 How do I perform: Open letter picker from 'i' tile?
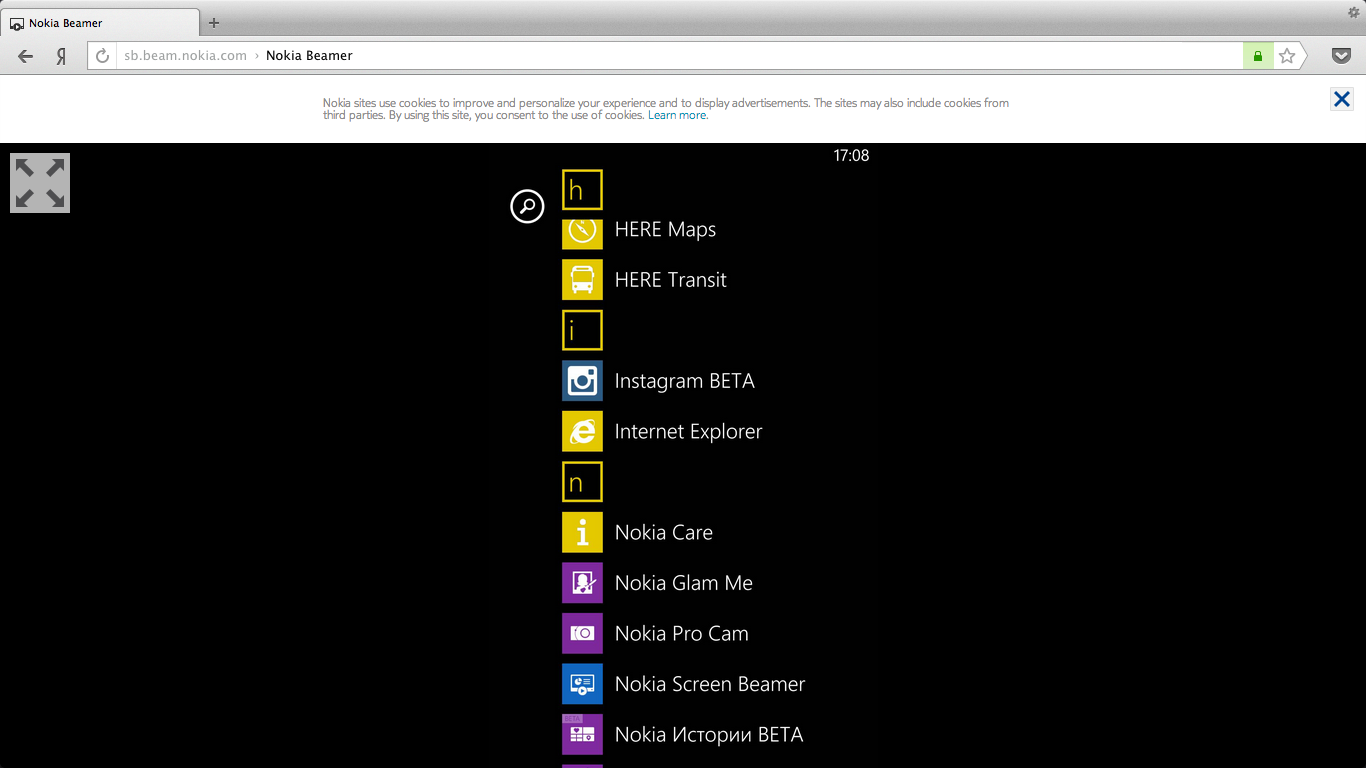pyautogui.click(x=582, y=330)
